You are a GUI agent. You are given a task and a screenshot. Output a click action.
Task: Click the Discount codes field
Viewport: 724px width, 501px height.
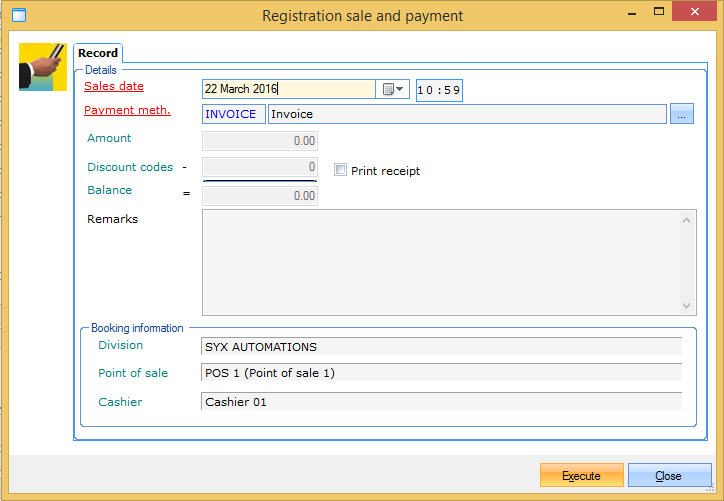click(x=260, y=167)
